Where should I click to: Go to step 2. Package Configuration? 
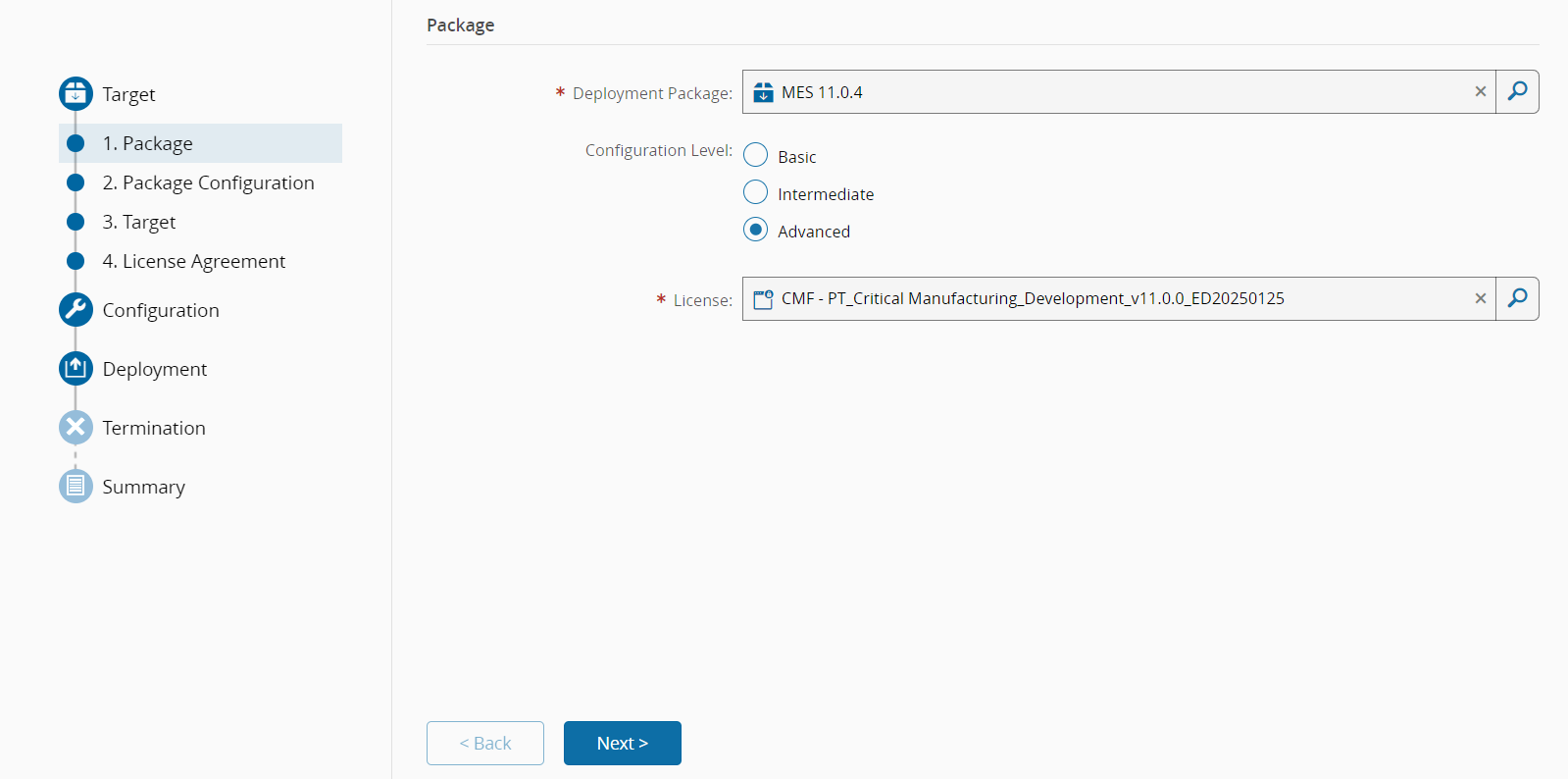pos(208,182)
